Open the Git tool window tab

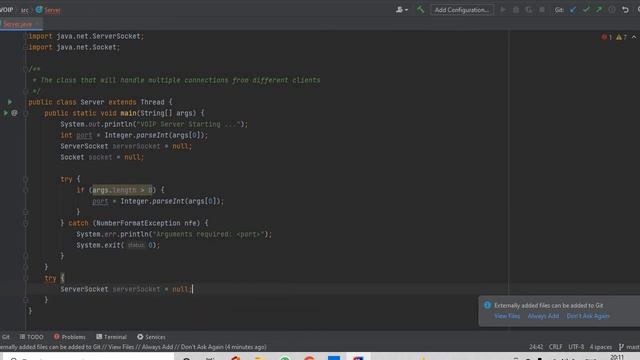pos(6,337)
